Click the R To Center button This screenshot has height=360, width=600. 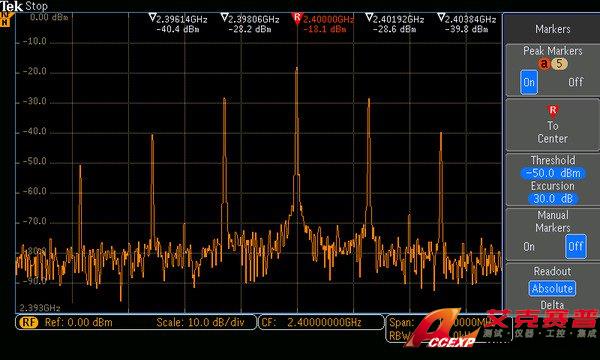(553, 125)
